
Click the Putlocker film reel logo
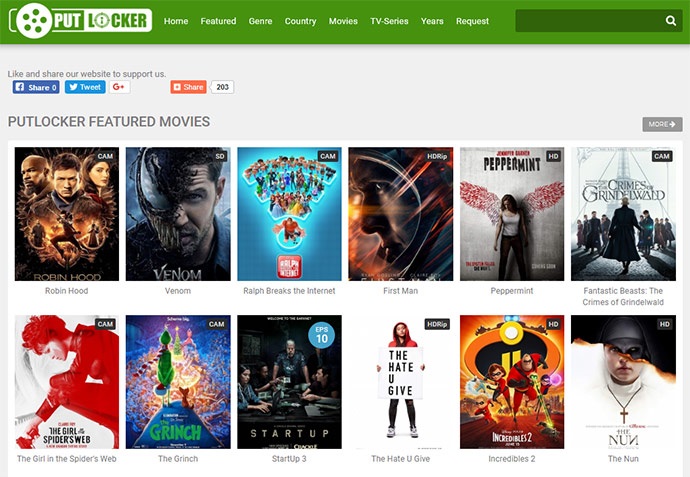81,21
